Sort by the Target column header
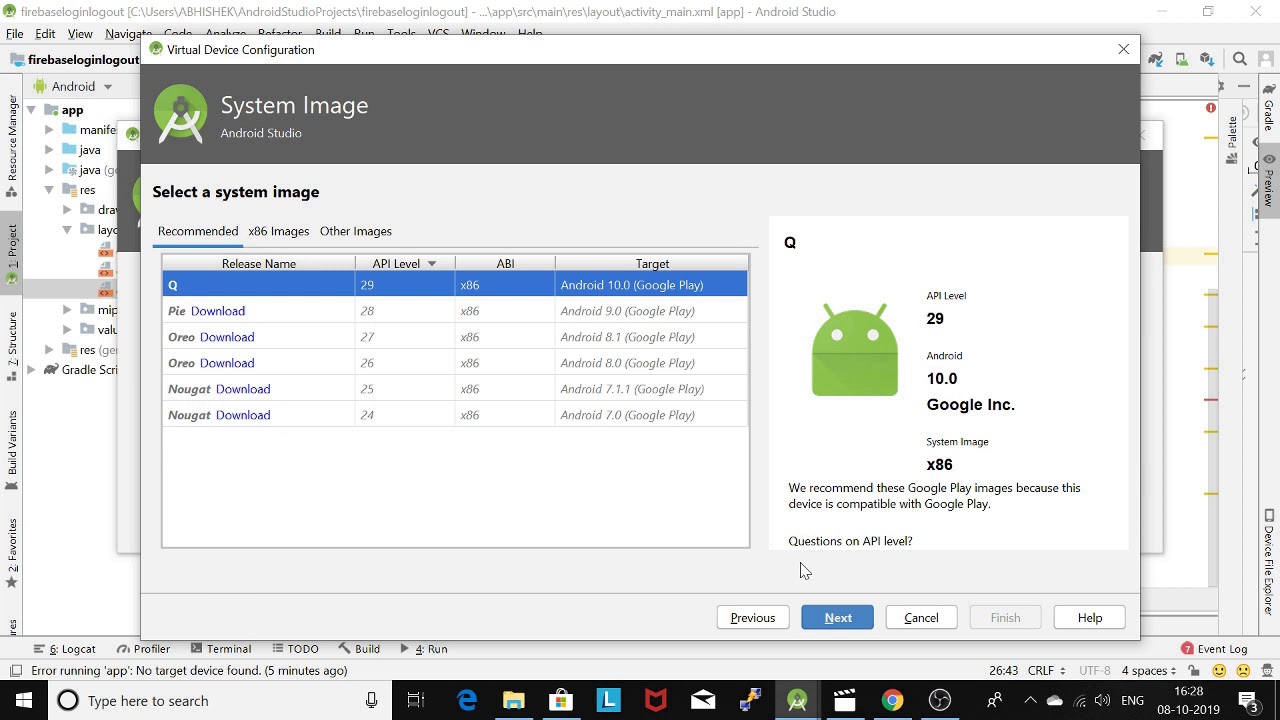 pos(652,264)
